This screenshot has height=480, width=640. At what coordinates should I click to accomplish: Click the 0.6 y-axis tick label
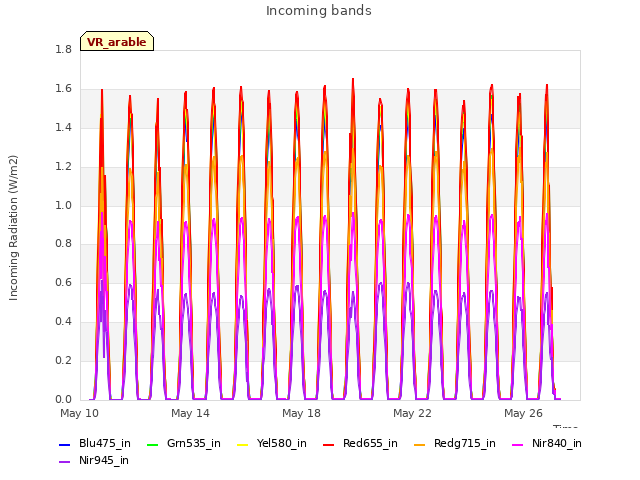[x=64, y=282]
